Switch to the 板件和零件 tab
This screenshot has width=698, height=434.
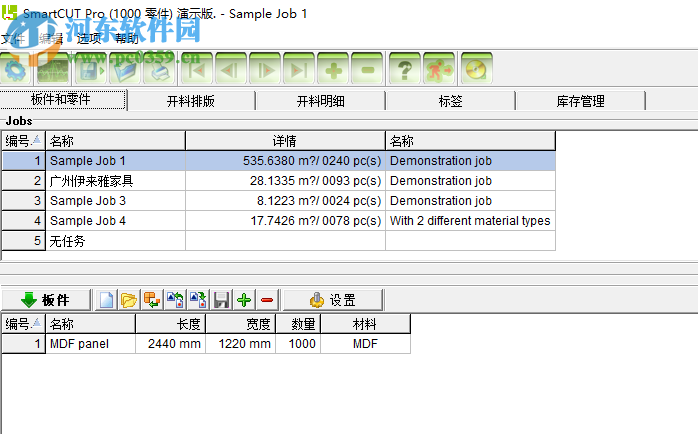[63, 100]
